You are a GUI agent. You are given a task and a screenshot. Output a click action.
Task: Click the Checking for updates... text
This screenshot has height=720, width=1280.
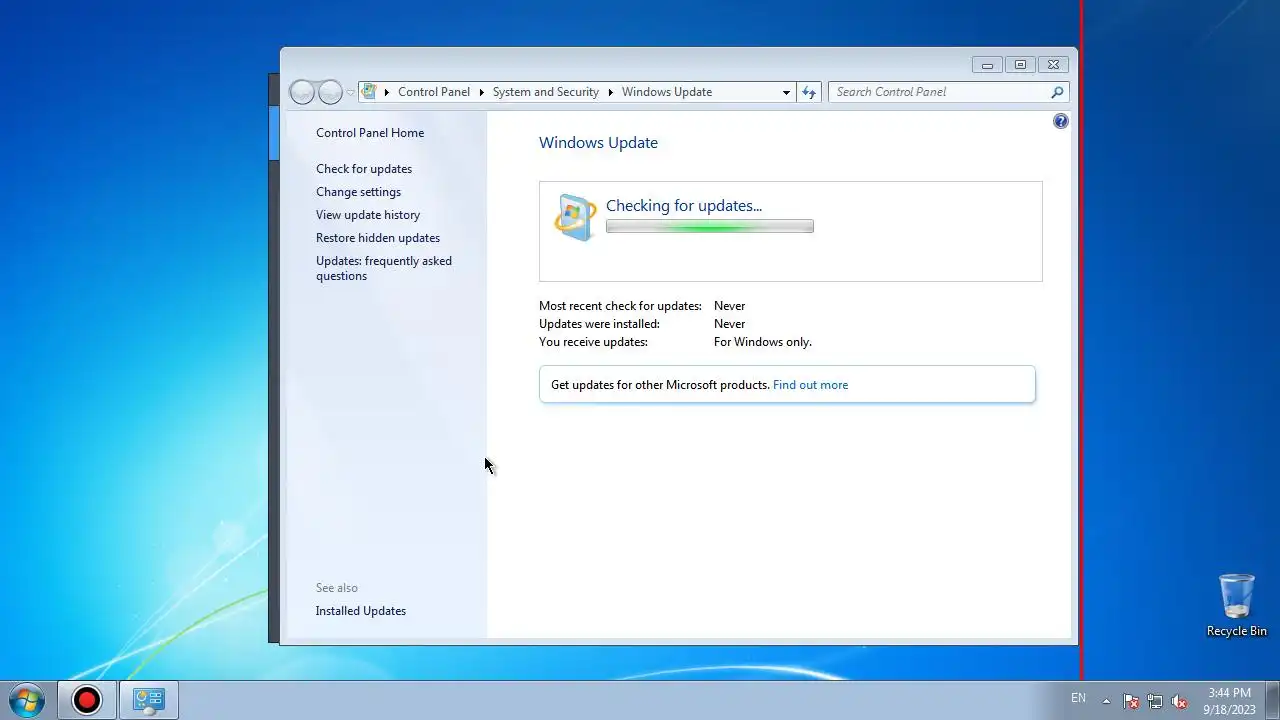click(x=684, y=205)
